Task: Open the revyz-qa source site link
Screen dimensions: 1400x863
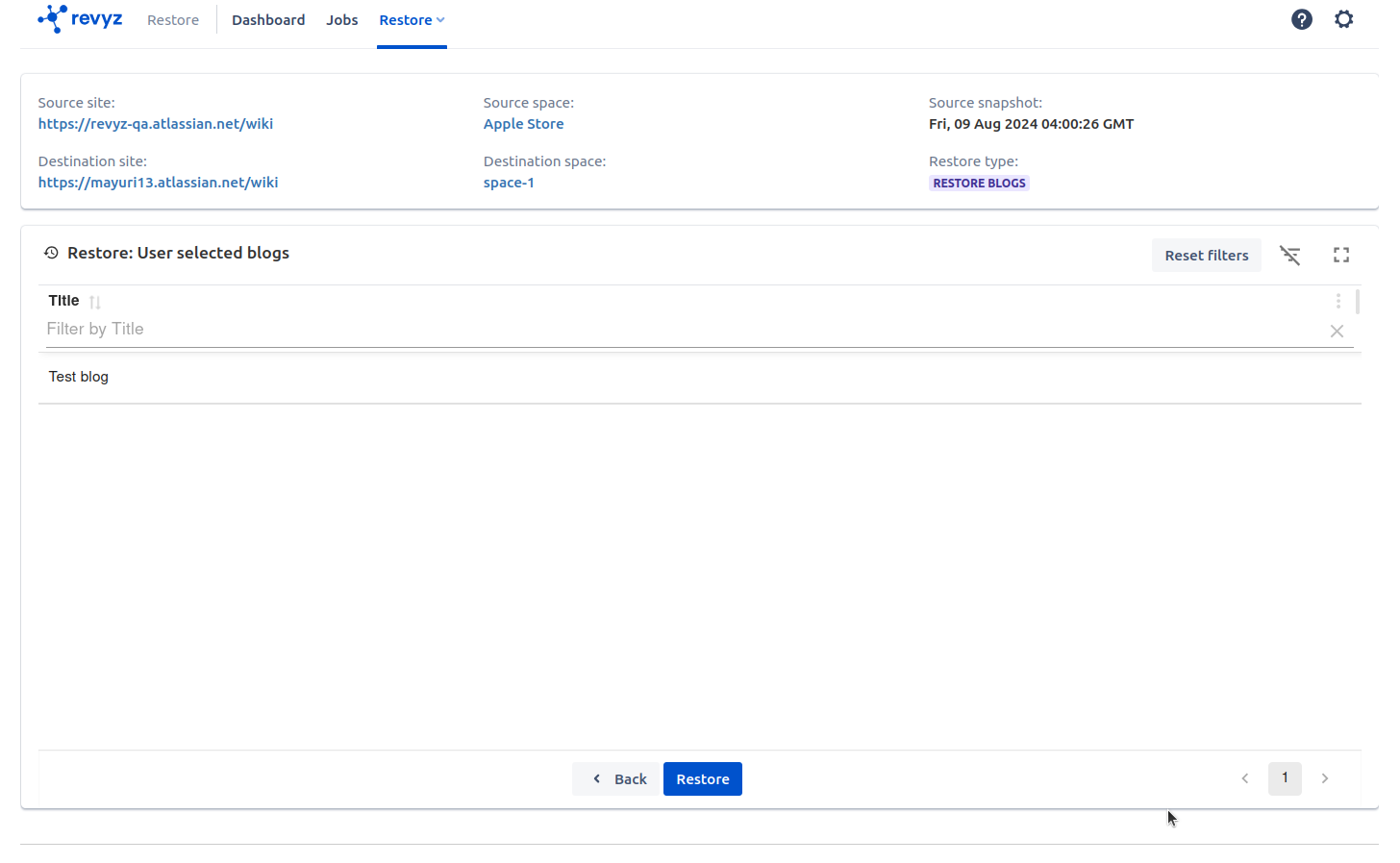Action: coord(156,124)
